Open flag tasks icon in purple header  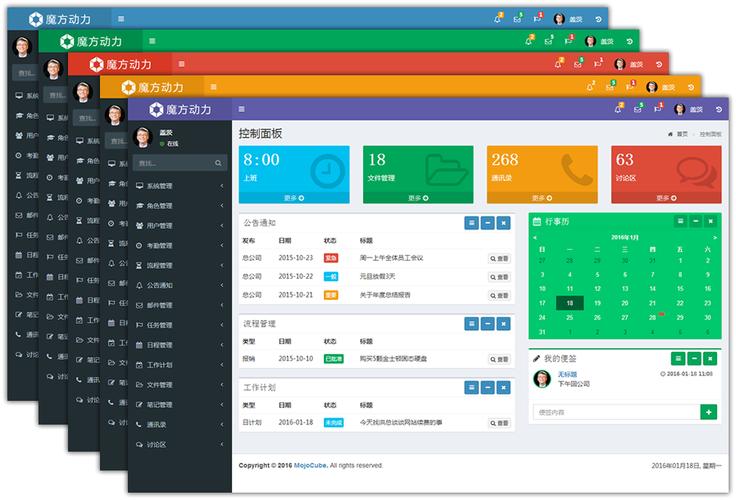(x=658, y=109)
